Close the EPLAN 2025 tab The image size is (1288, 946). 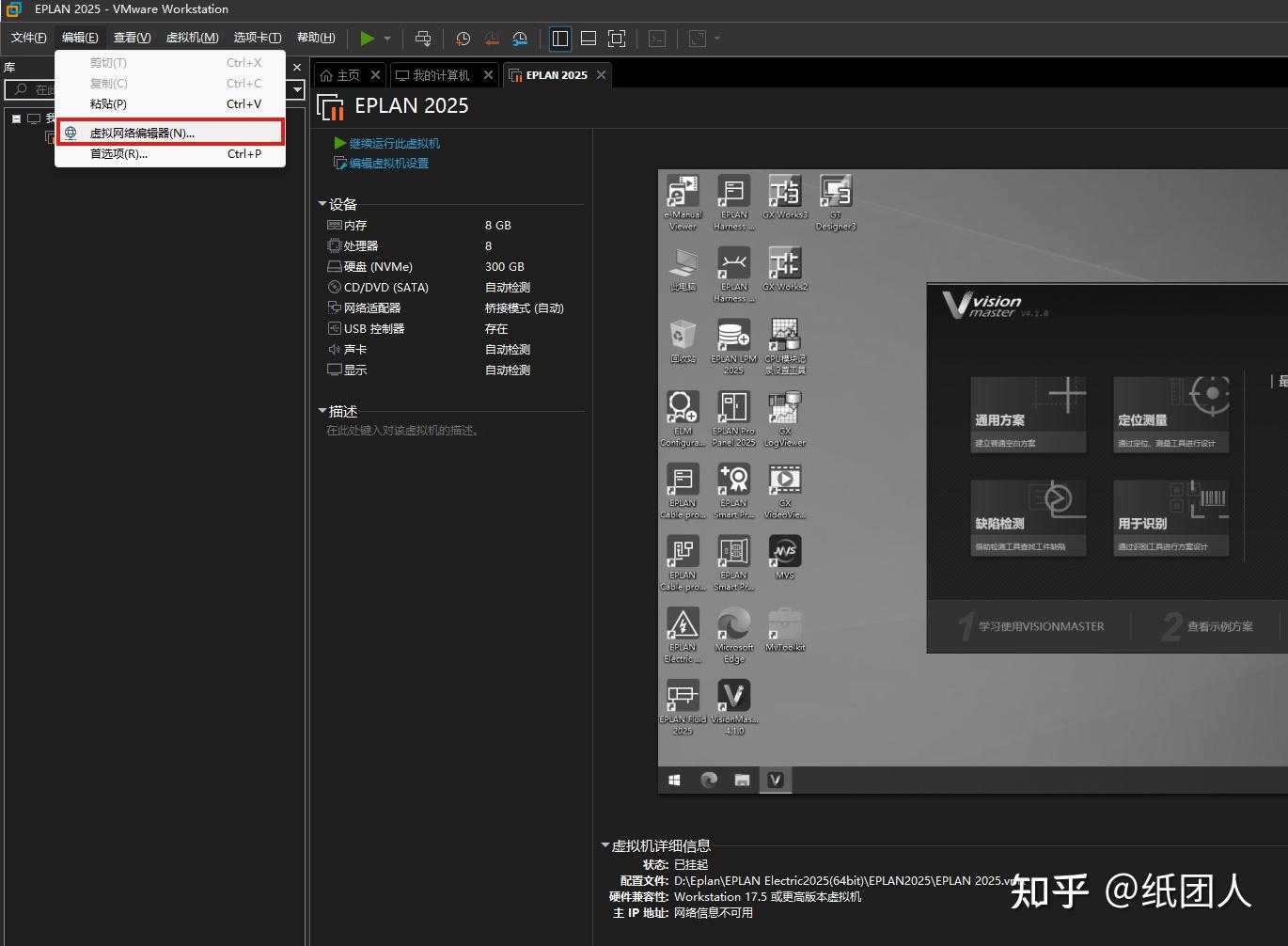601,75
